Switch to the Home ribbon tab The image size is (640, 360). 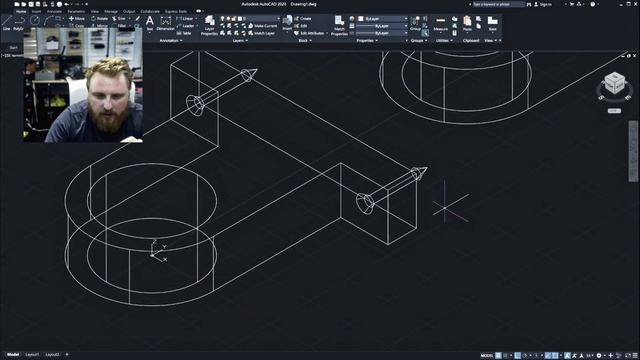click(x=20, y=11)
